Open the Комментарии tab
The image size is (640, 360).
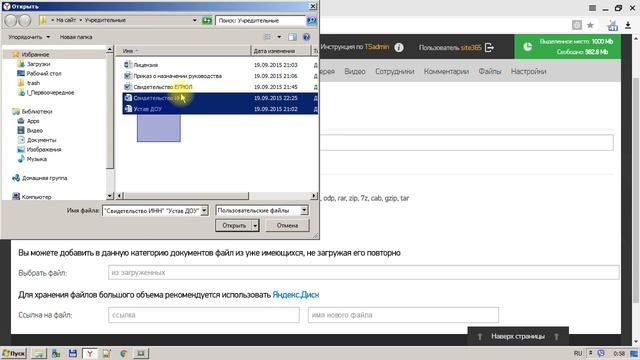click(x=446, y=71)
